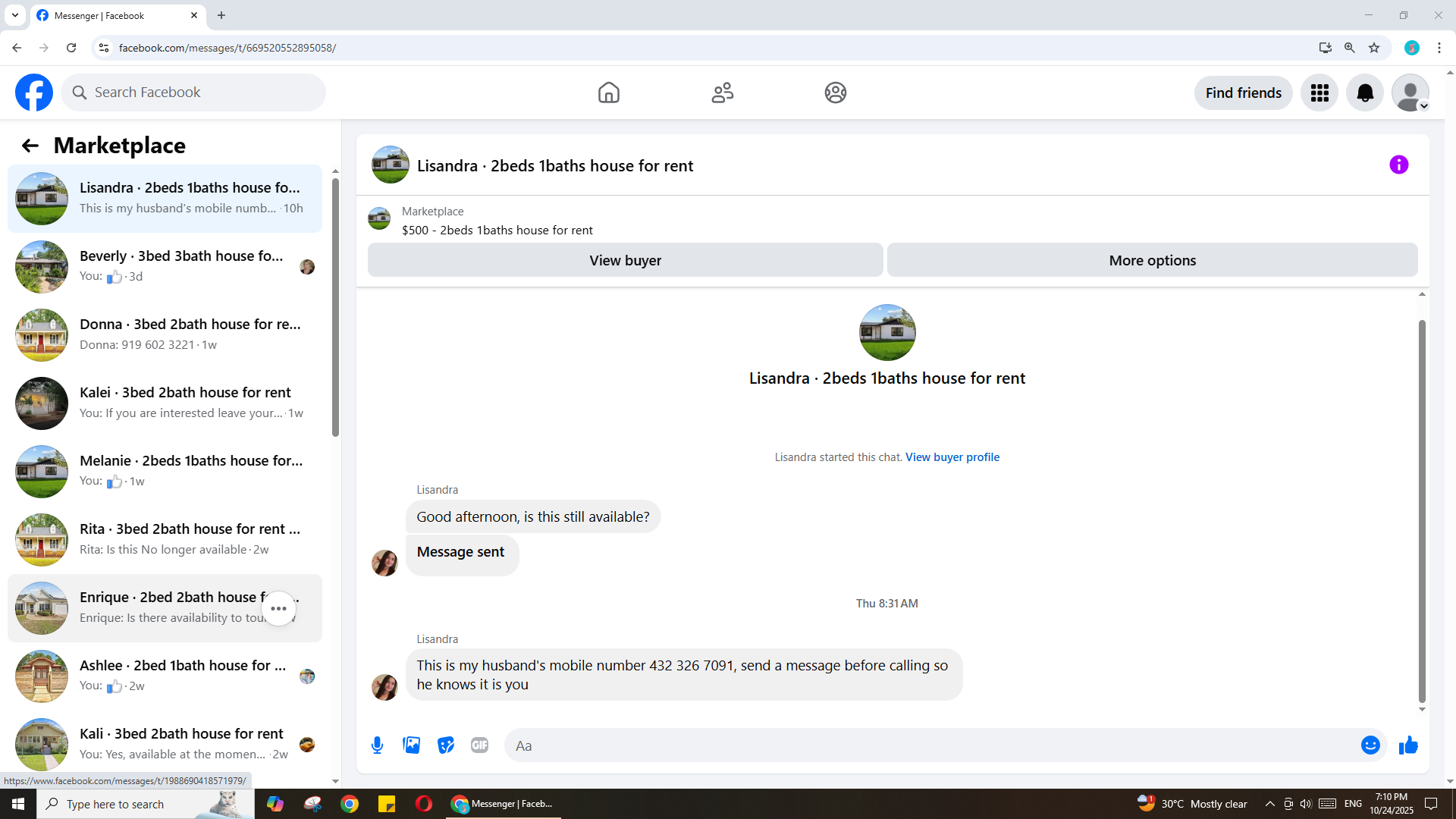Click the More options button
This screenshot has width=1456, height=819.
point(1151,260)
